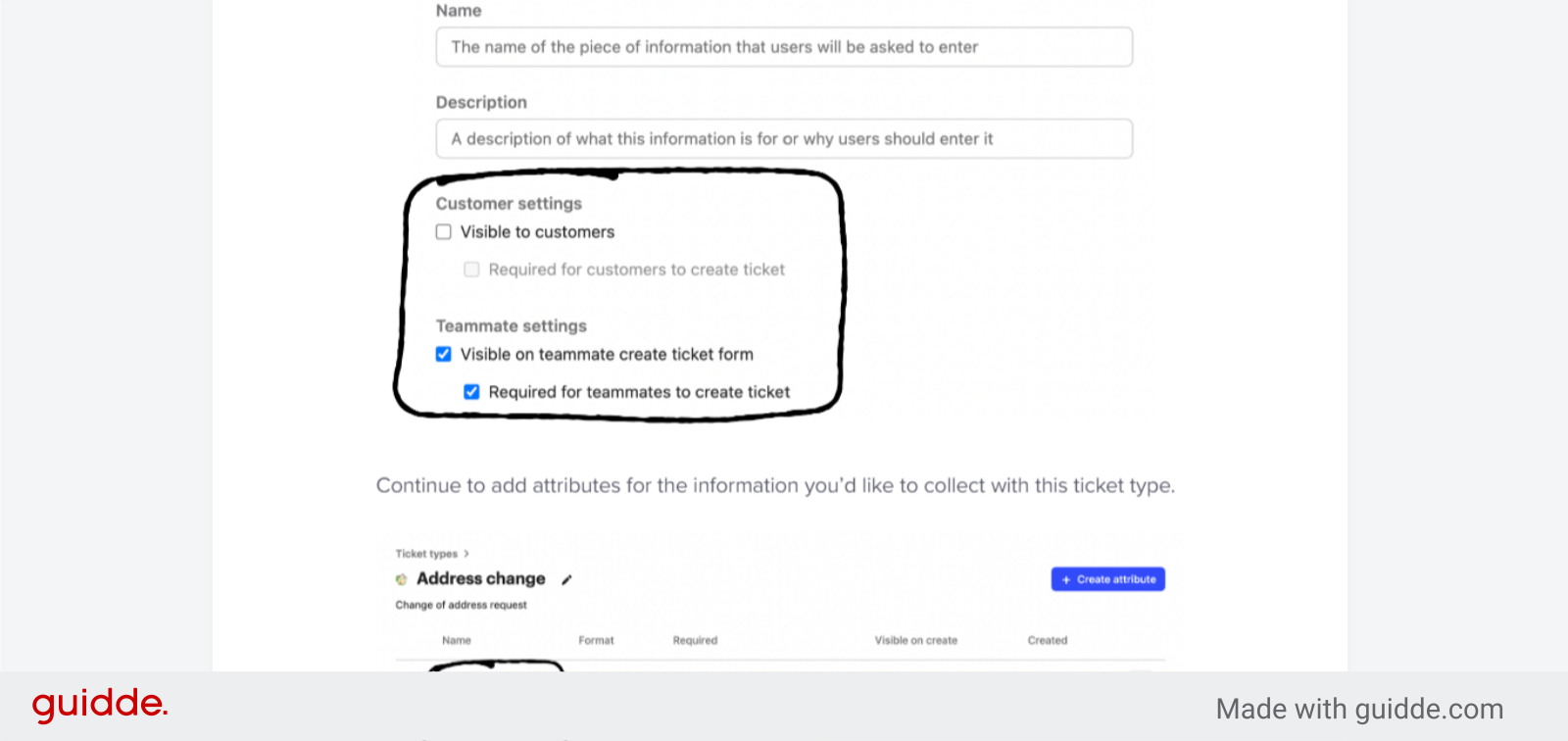This screenshot has width=1568, height=741.
Task: Click the emoji icon beside Address change
Action: [x=402, y=578]
